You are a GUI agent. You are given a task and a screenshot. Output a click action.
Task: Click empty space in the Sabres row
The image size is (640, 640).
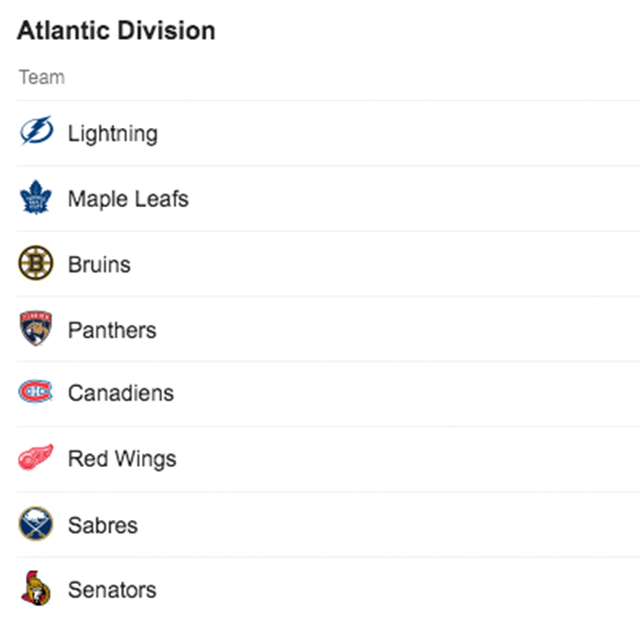tap(400, 524)
